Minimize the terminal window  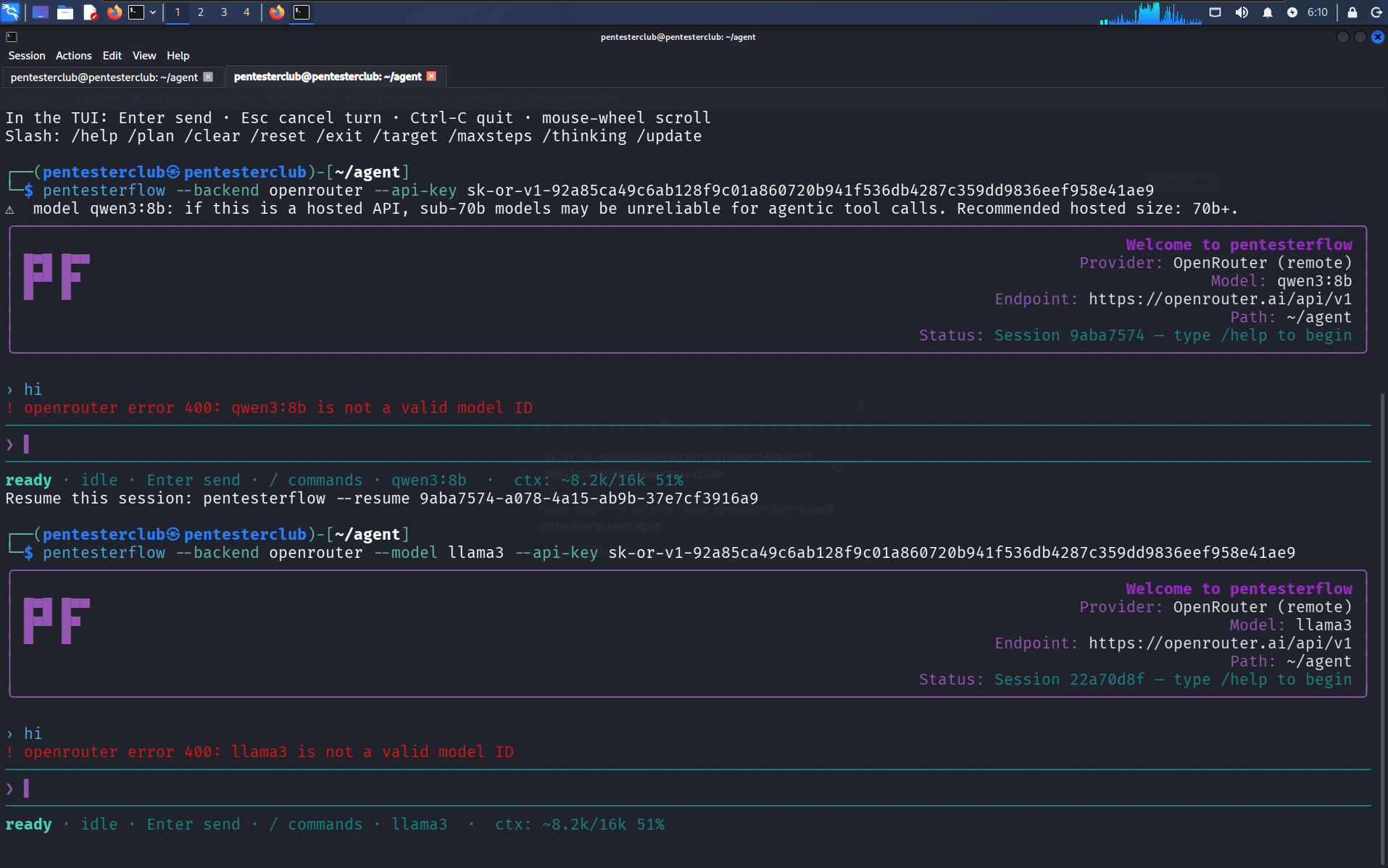pos(1343,37)
